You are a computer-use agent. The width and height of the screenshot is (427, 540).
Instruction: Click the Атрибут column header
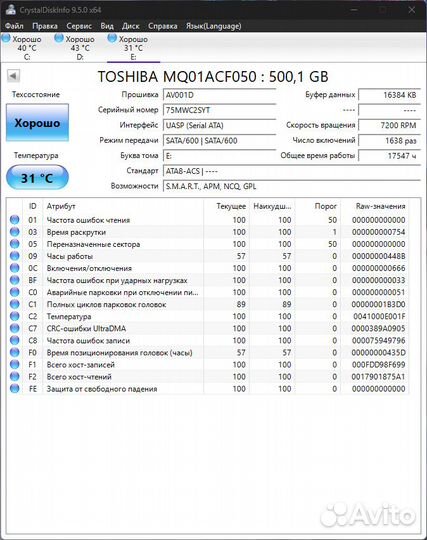click(x=123, y=206)
